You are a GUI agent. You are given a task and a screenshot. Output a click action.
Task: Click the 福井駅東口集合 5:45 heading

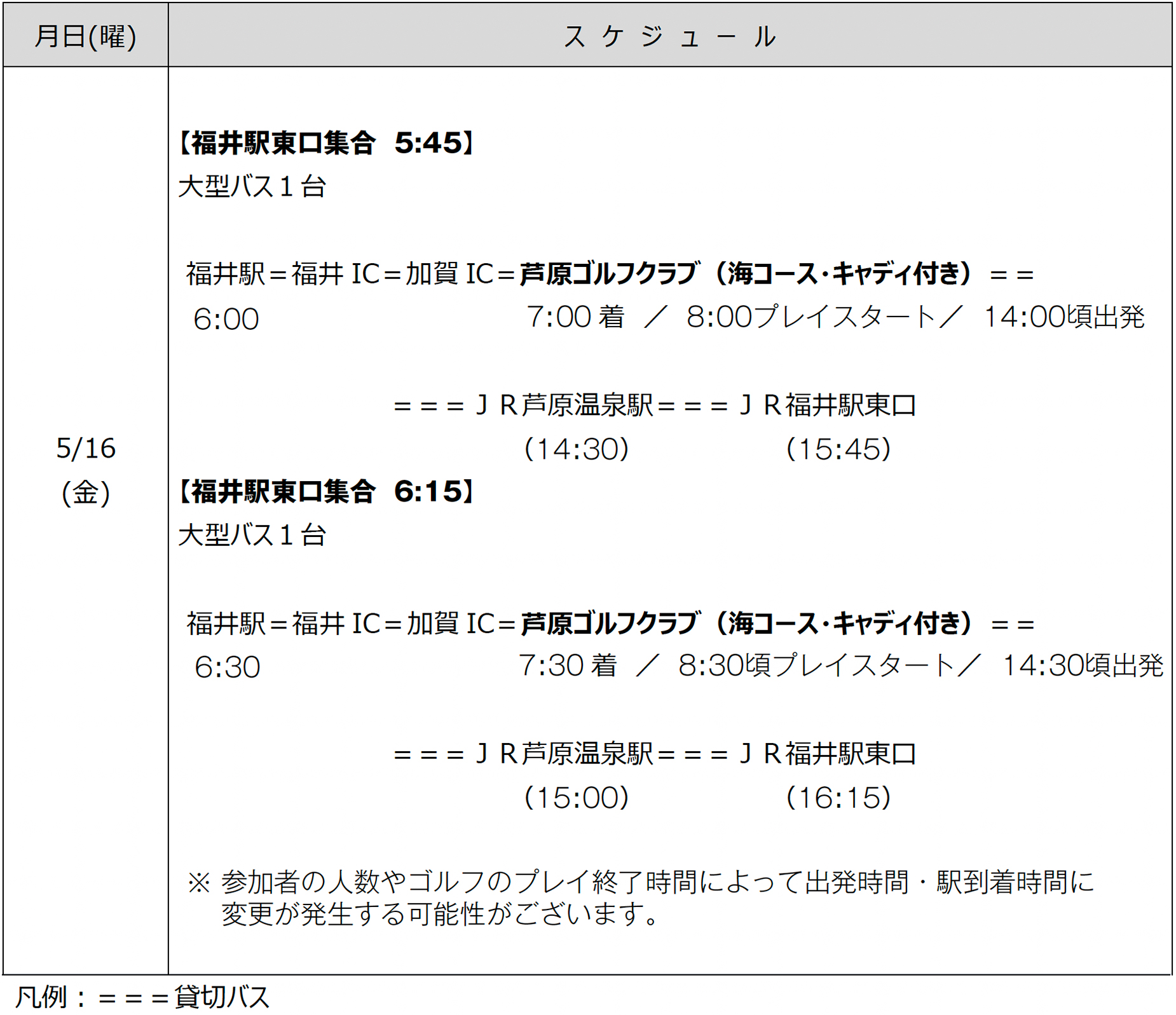pyautogui.click(x=326, y=142)
